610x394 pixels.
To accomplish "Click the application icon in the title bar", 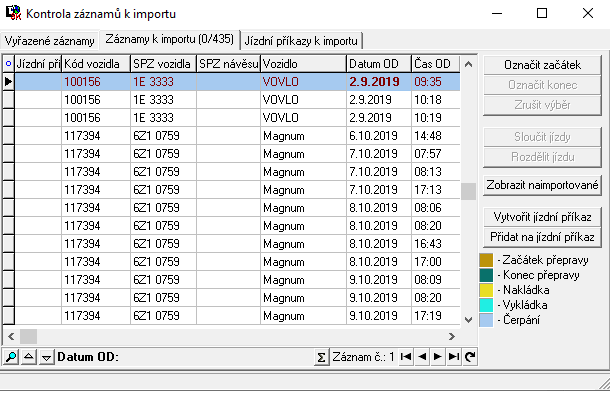I will coord(14,12).
